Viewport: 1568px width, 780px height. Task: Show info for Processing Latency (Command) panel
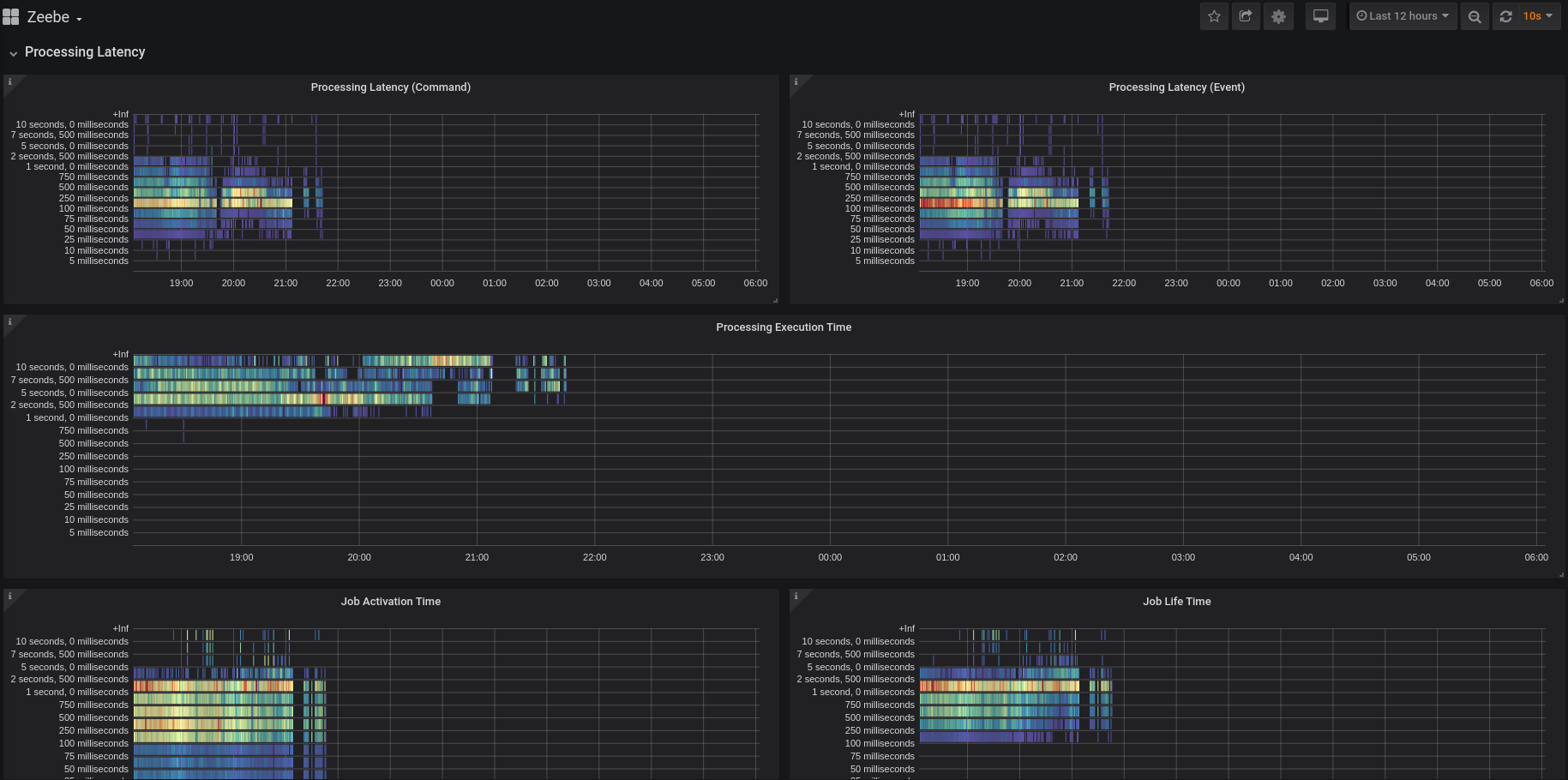10,81
